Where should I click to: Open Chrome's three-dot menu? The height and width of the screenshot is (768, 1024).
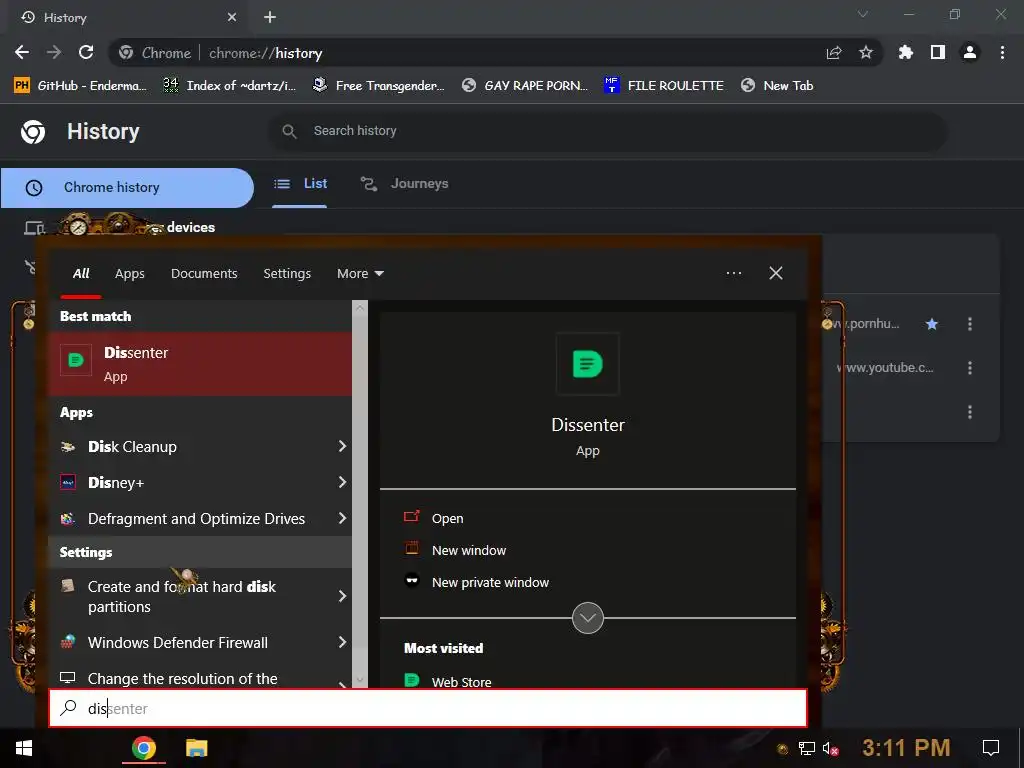(1002, 52)
